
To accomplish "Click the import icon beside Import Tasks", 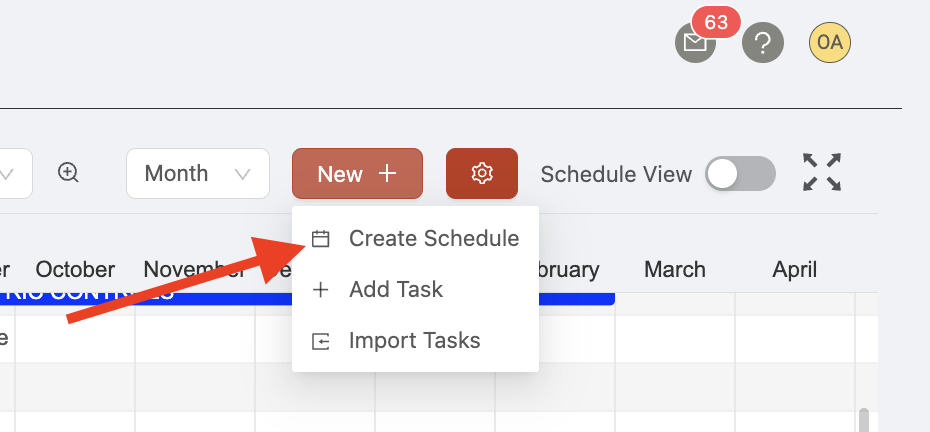I will pos(320,341).
